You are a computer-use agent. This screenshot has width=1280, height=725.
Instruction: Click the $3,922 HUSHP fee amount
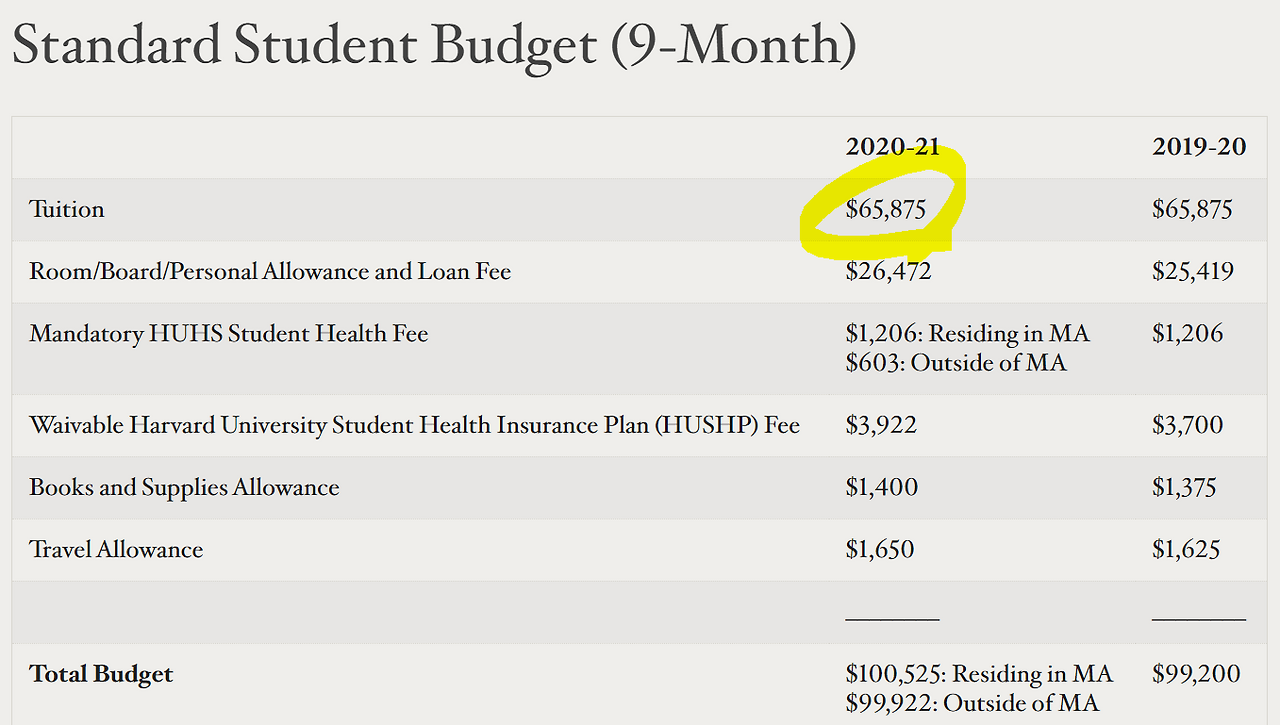(880, 426)
